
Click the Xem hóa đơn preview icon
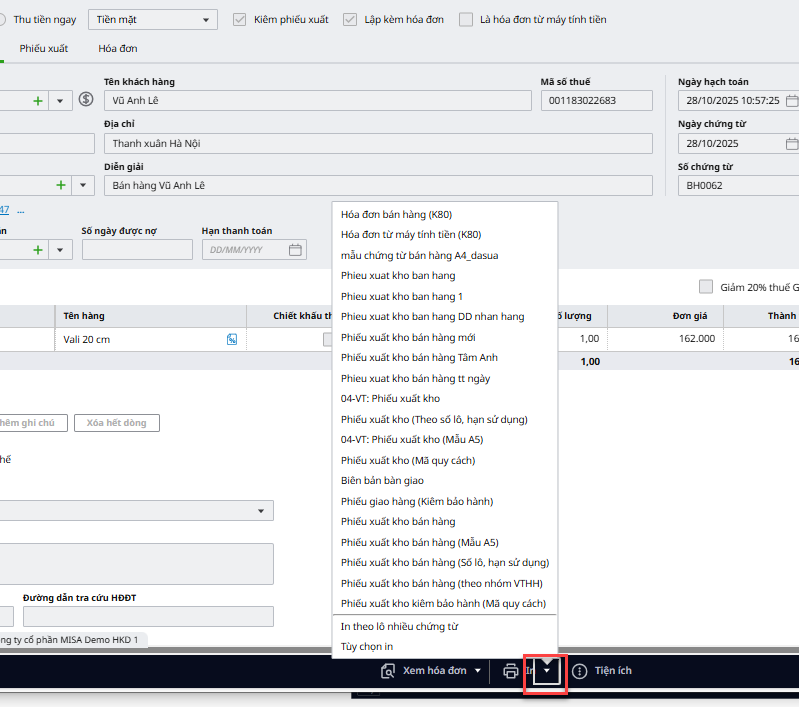coord(388,671)
